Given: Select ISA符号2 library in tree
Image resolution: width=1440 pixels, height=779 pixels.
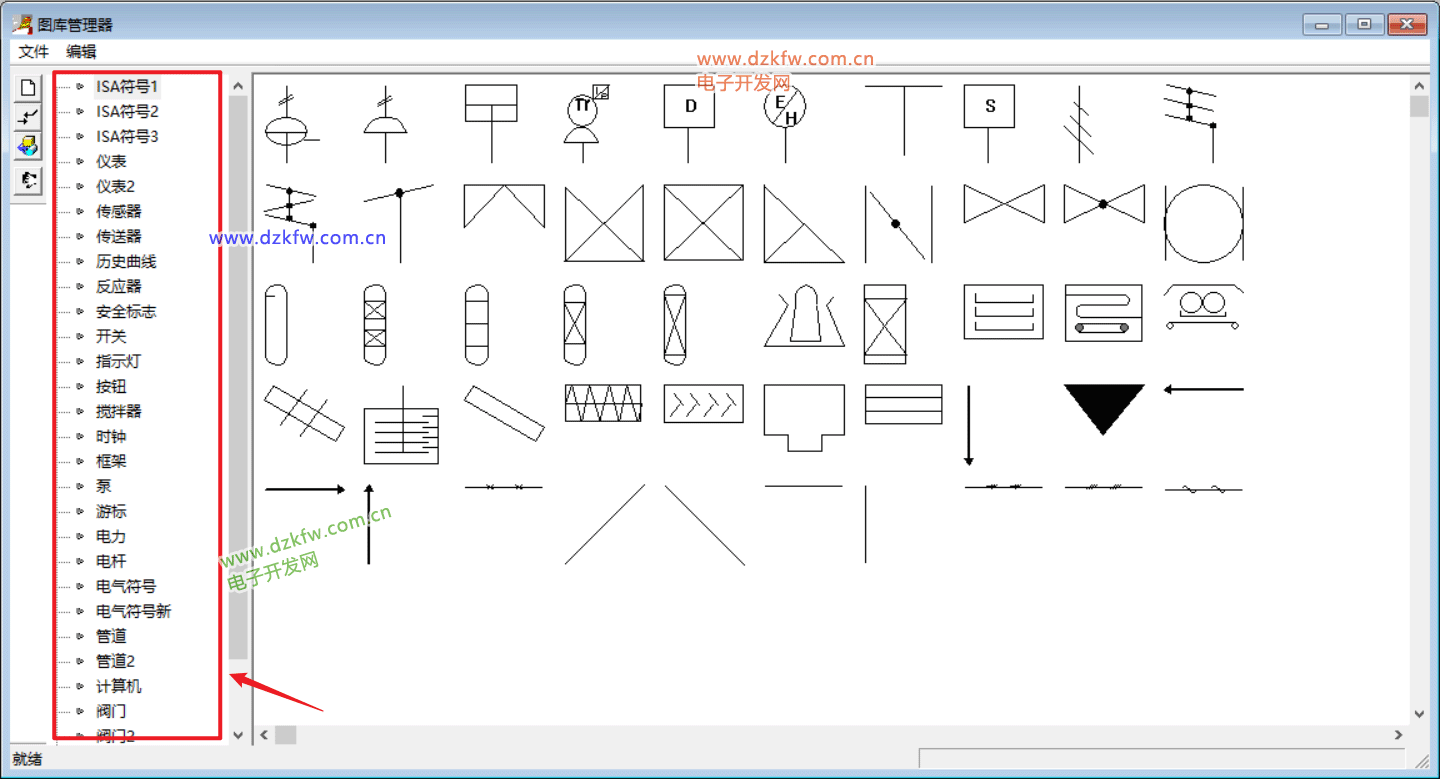Looking at the screenshot, I should click(127, 111).
